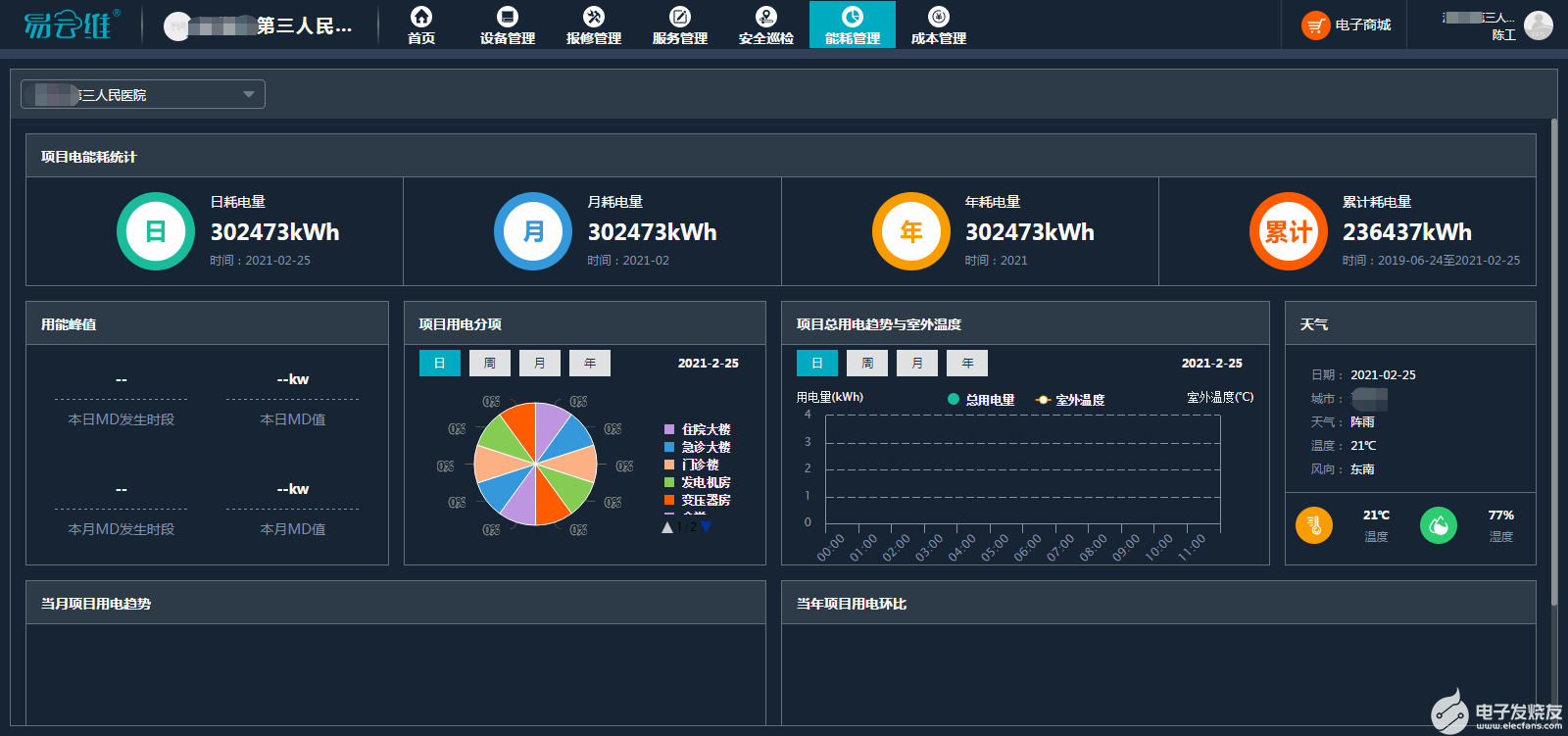This screenshot has height=736, width=1568.
Task: Toggle 急诊大楼 legend swatch
Action: click(x=669, y=447)
